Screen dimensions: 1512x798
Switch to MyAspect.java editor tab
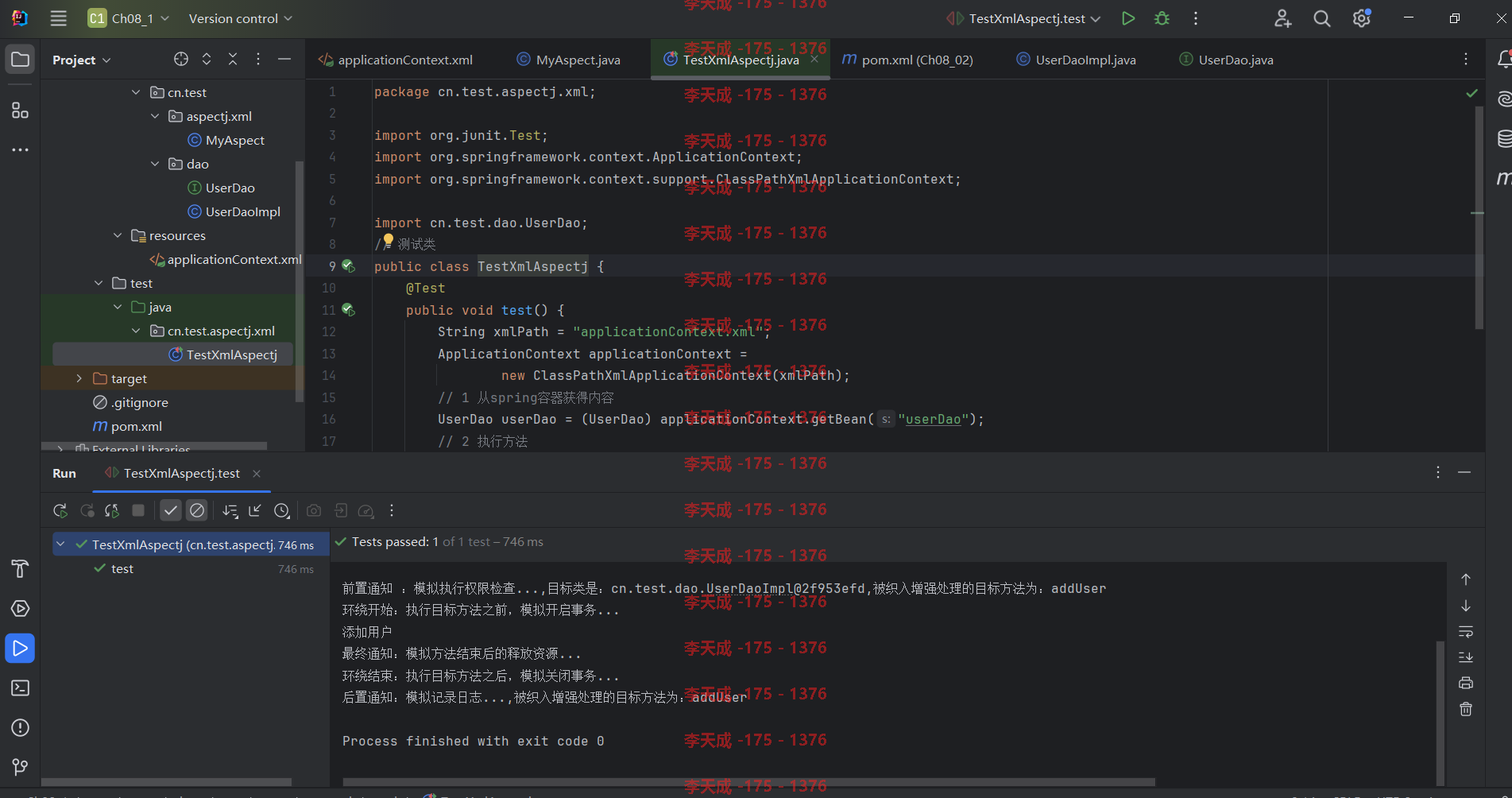coord(569,60)
